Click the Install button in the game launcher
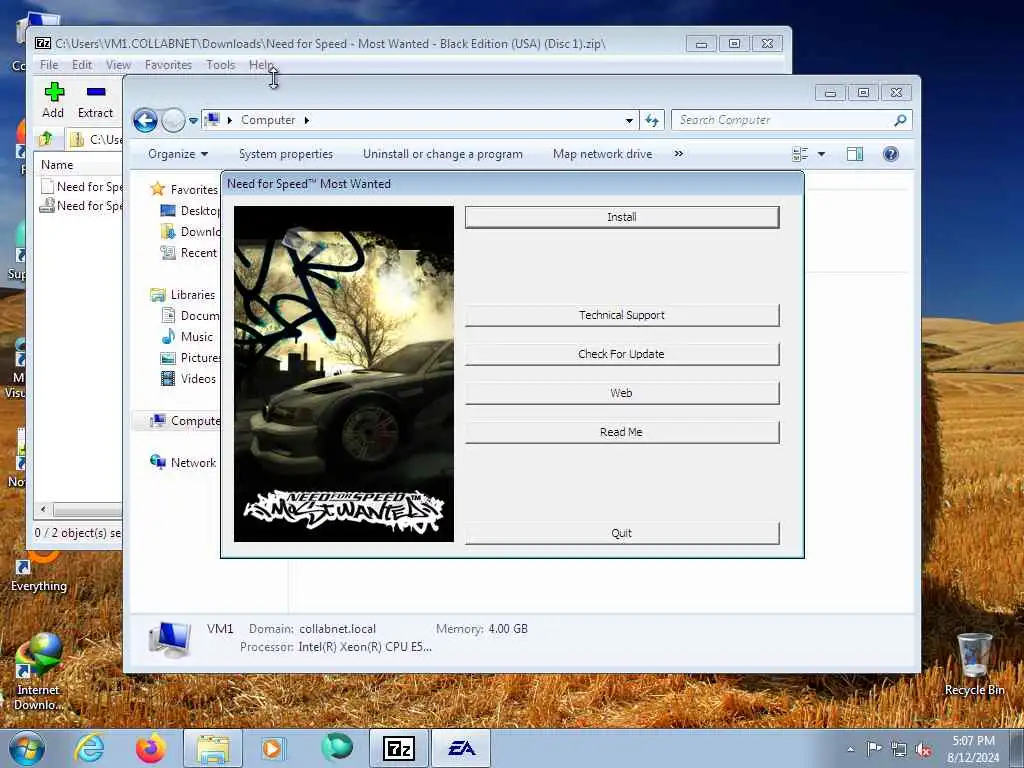 pos(622,217)
